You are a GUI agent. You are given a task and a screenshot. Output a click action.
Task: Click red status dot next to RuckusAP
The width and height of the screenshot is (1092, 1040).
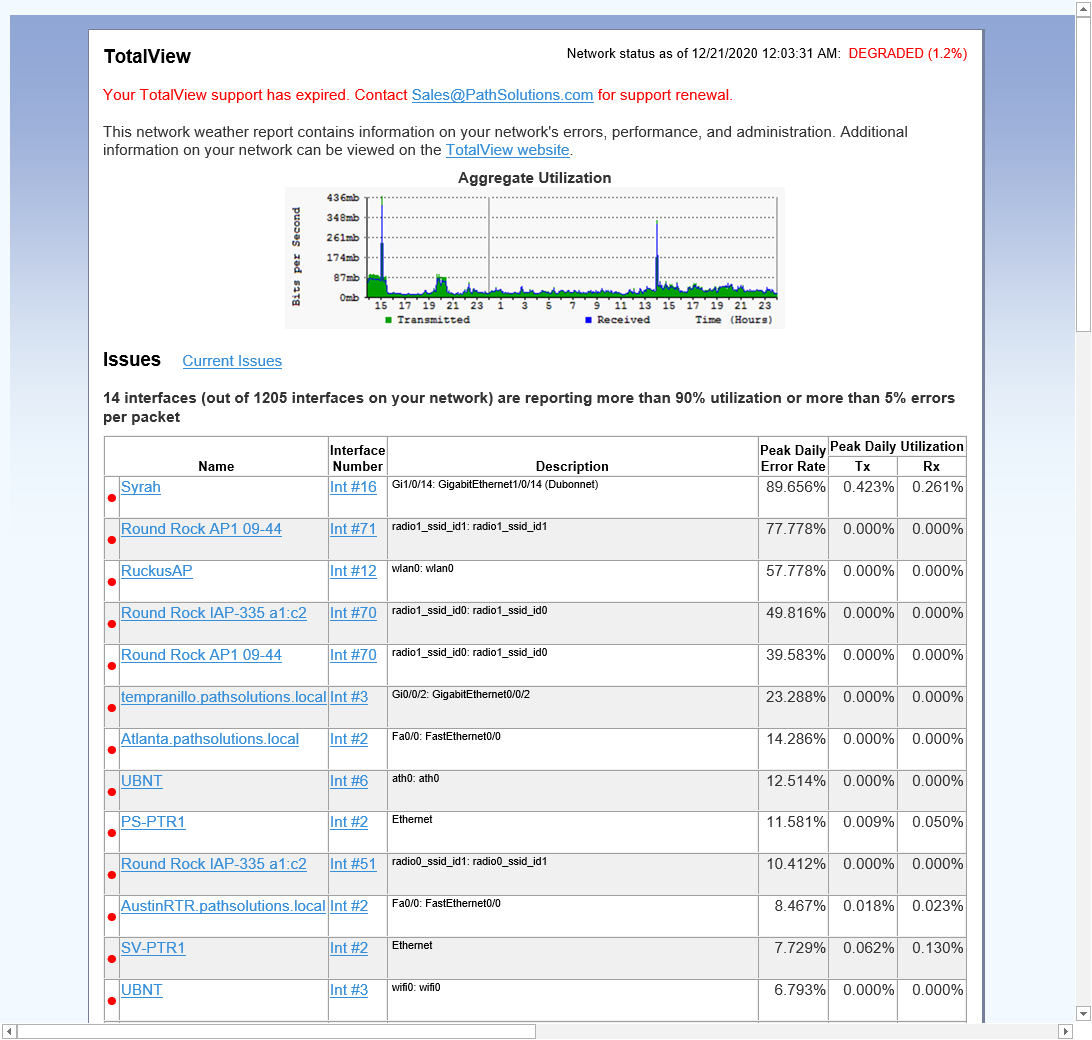(112, 582)
